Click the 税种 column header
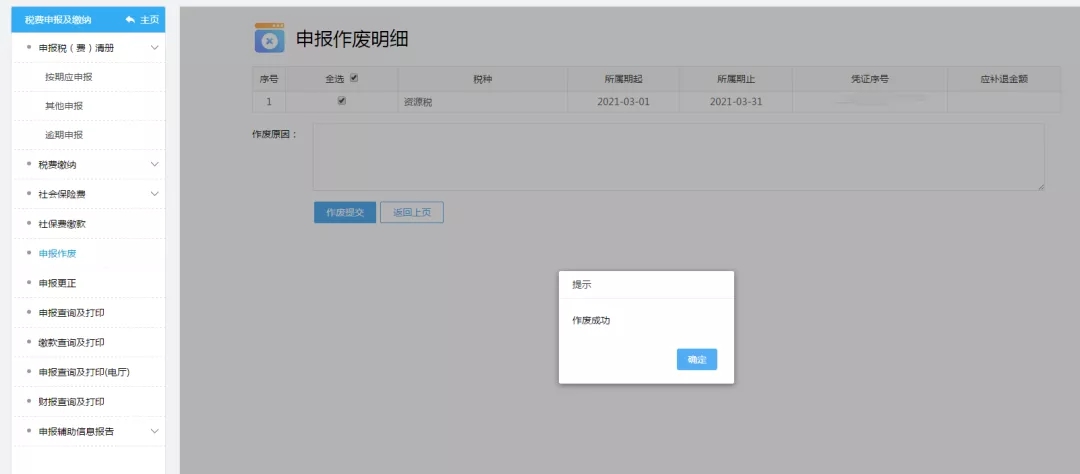The height and width of the screenshot is (474, 1080). (482, 79)
